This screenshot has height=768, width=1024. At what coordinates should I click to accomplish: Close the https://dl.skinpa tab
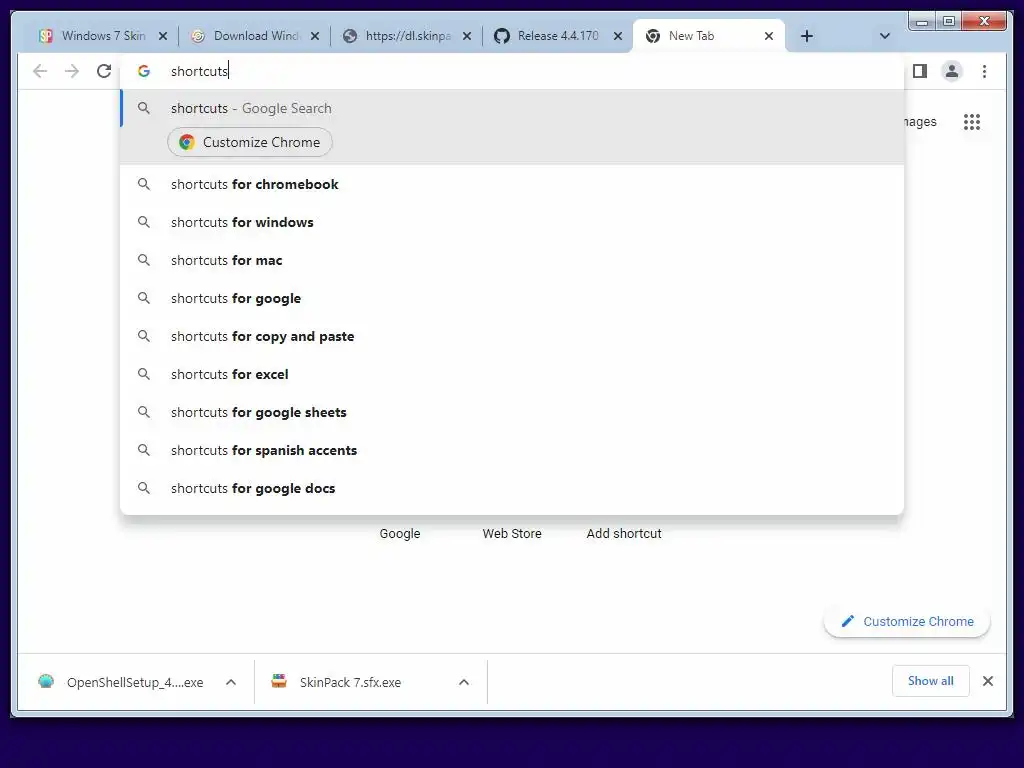point(467,36)
